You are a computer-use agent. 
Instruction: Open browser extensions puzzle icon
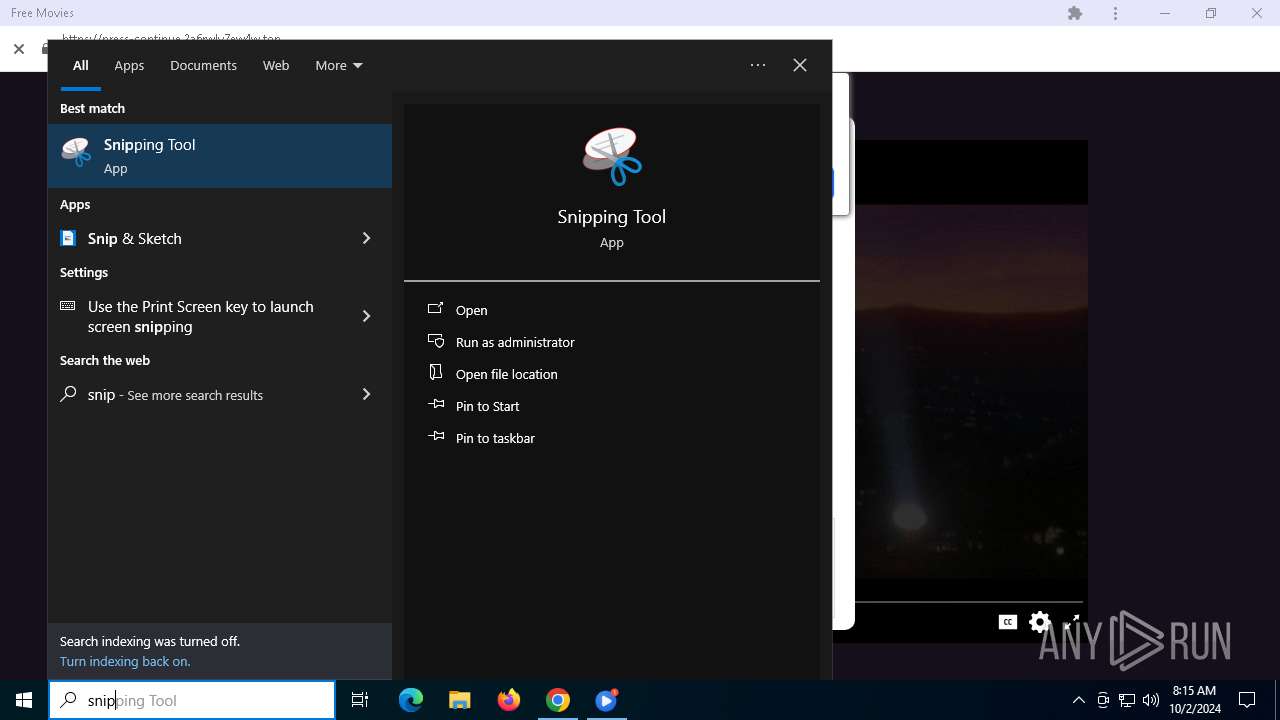click(1075, 13)
